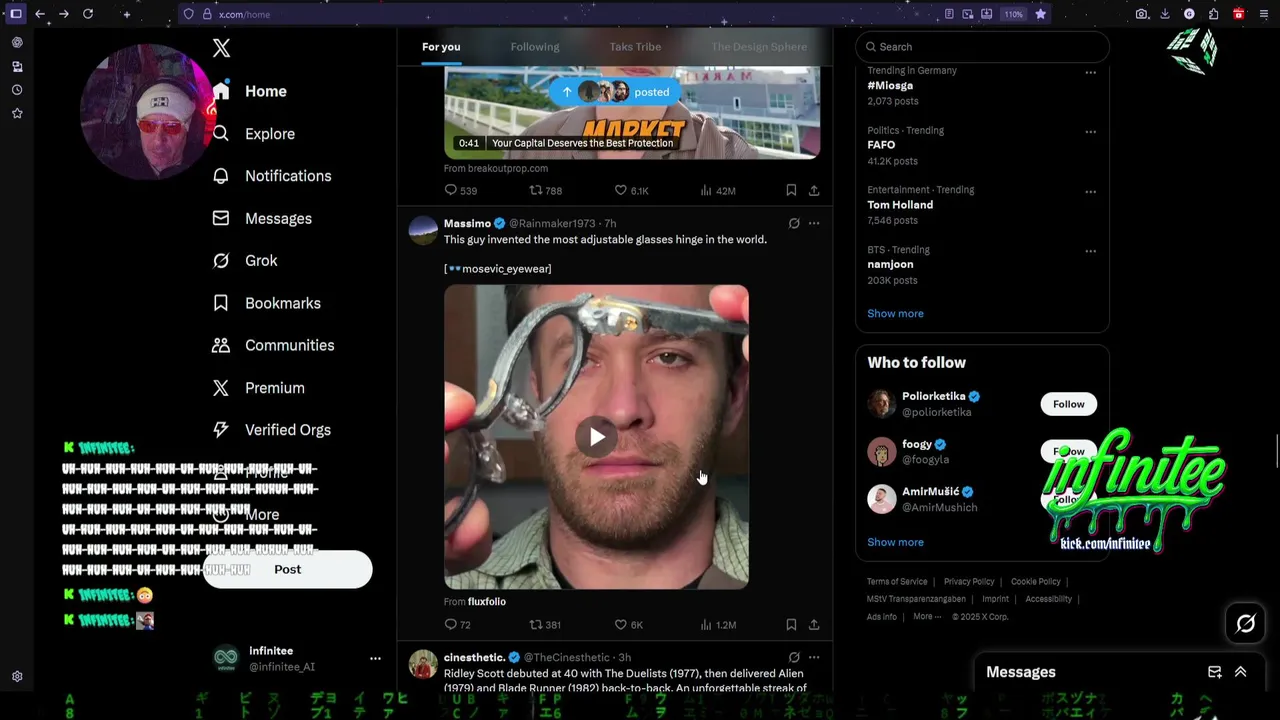The image size is (1280, 720).
Task: Reload the browser page
Action: pos(88,14)
